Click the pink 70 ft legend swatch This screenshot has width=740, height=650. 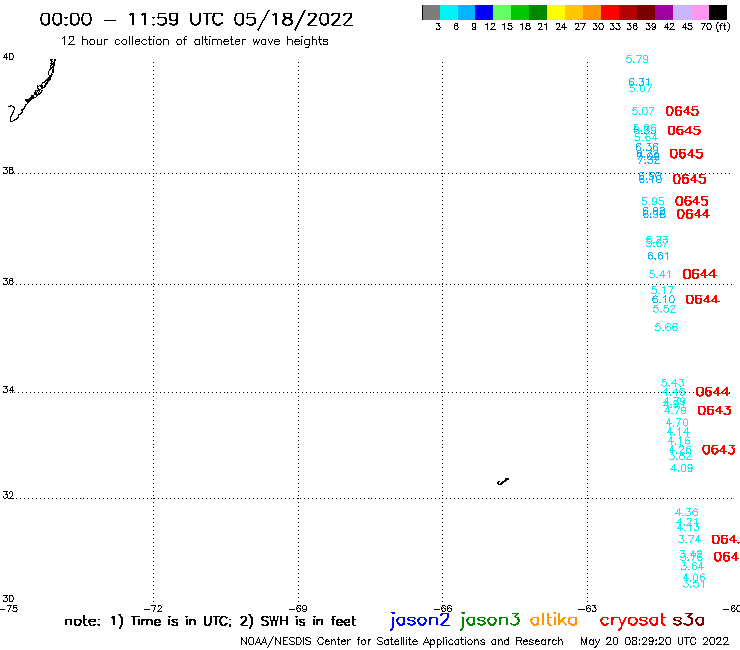(699, 12)
